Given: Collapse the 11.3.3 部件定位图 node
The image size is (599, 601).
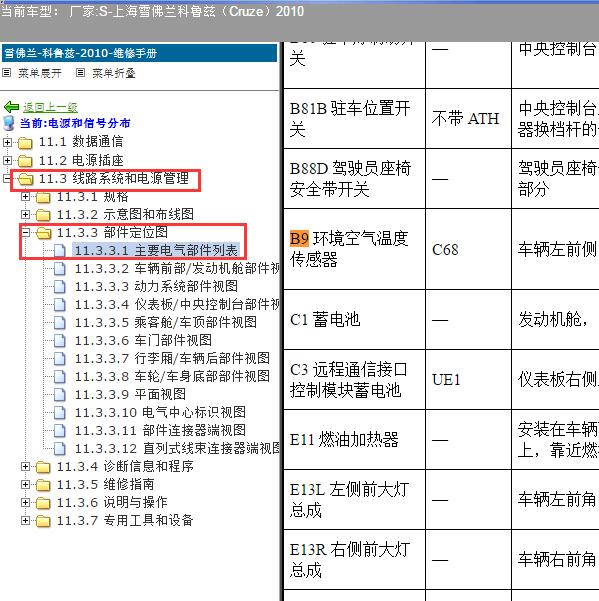Looking at the screenshot, I should [x=25, y=232].
